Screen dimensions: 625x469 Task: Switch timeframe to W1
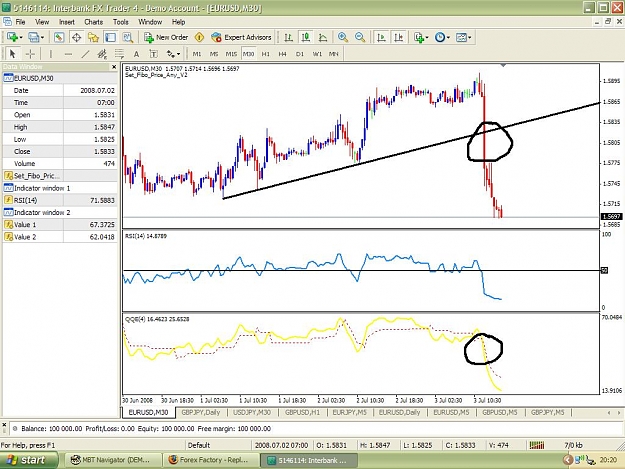(317, 54)
